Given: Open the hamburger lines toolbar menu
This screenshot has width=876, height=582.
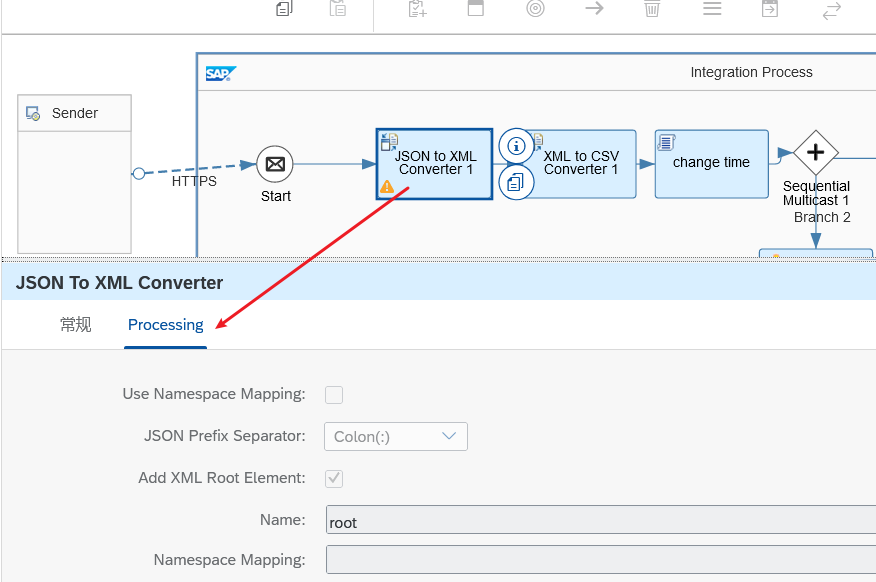Looking at the screenshot, I should tap(712, 9).
